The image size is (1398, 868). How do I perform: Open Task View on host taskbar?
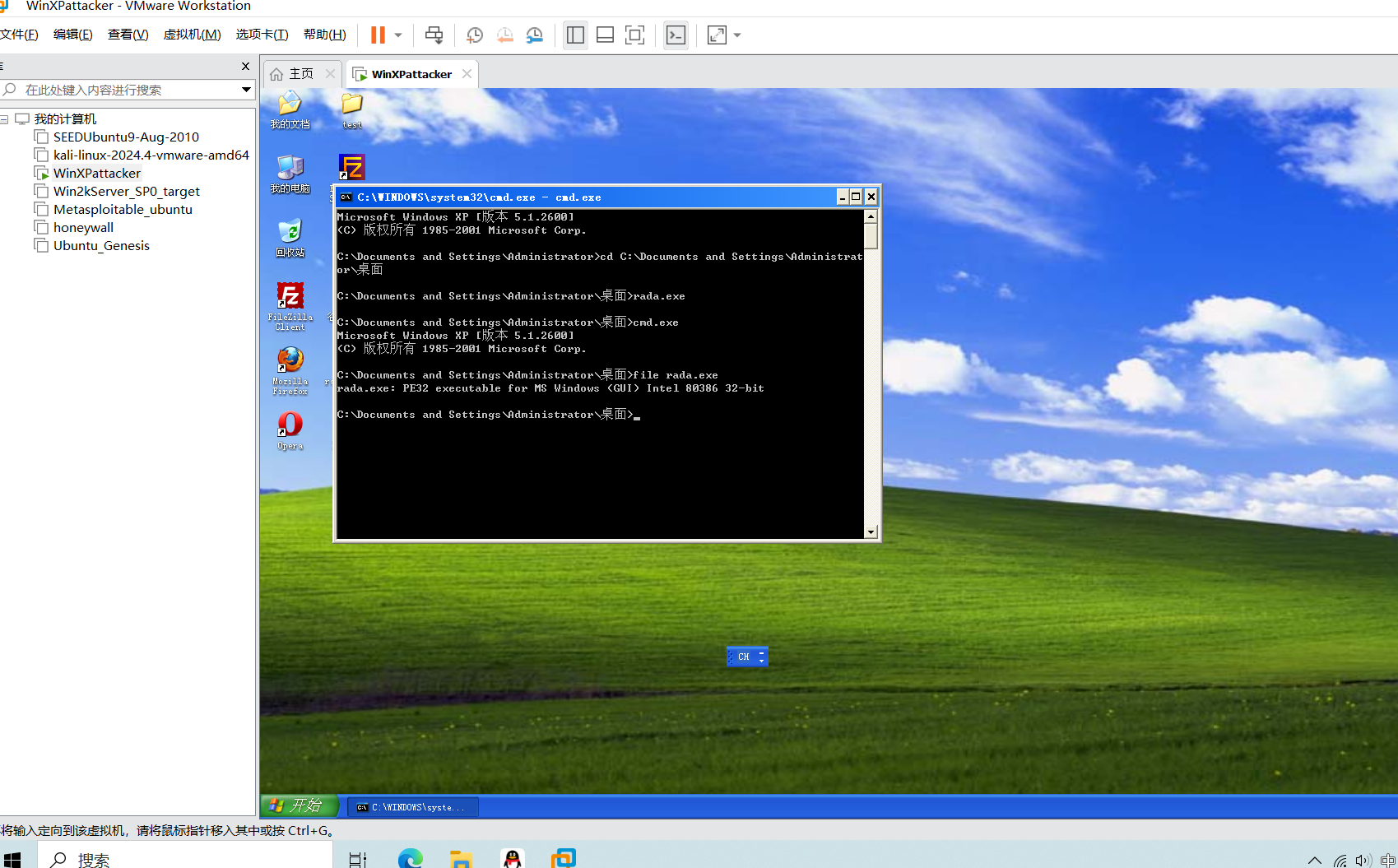click(358, 859)
